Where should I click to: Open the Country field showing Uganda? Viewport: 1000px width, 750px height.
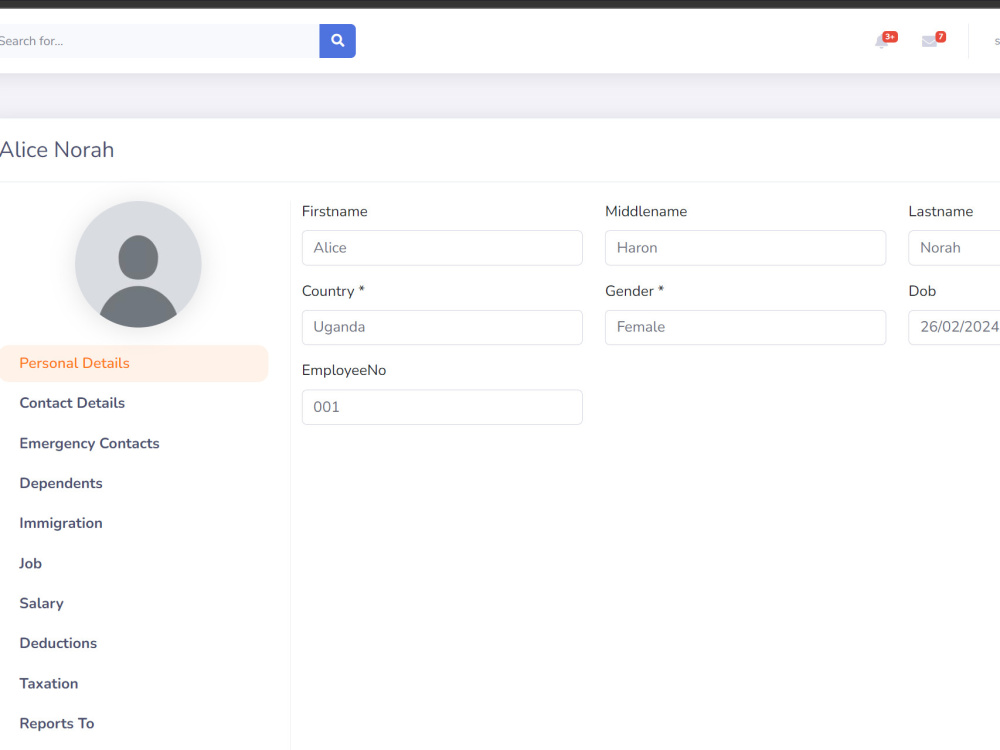pos(442,328)
